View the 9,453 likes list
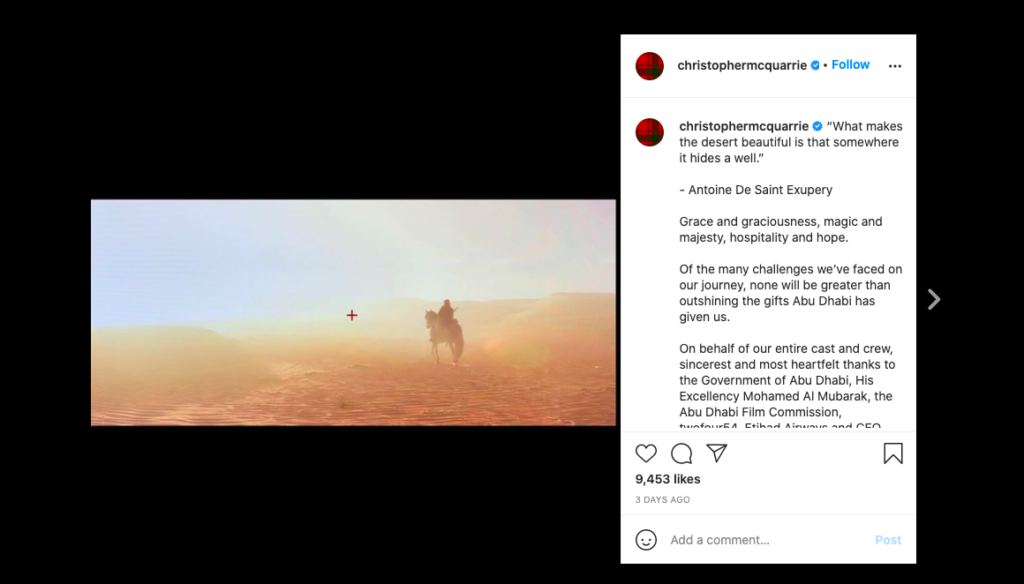This screenshot has height=584, width=1024. click(x=667, y=479)
